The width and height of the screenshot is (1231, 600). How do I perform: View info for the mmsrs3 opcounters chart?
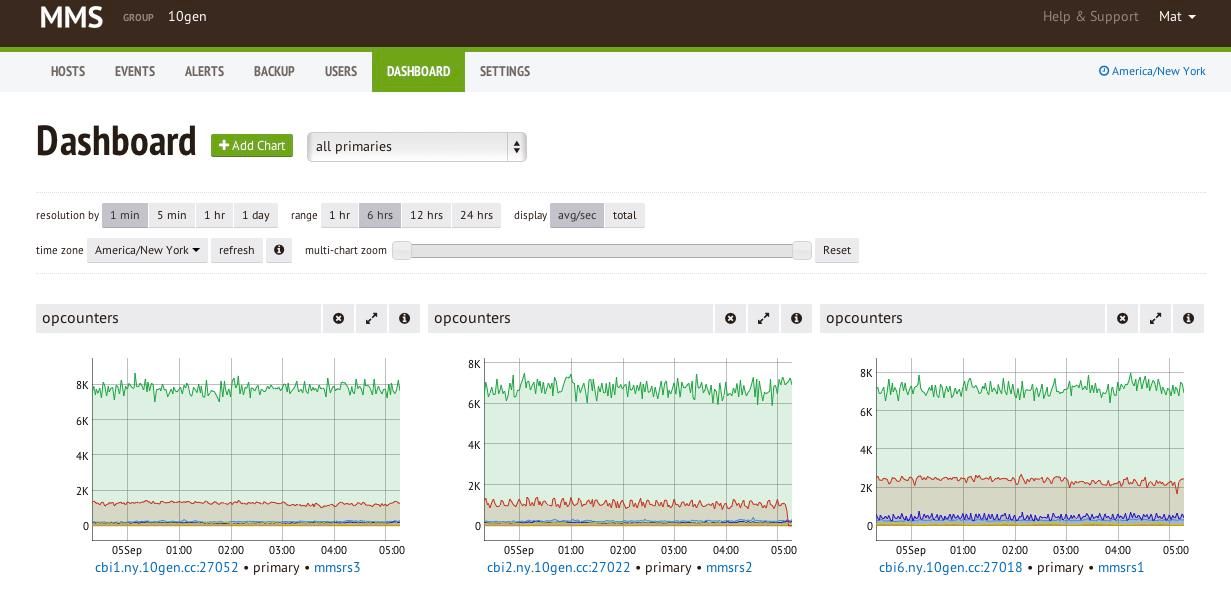pos(404,318)
